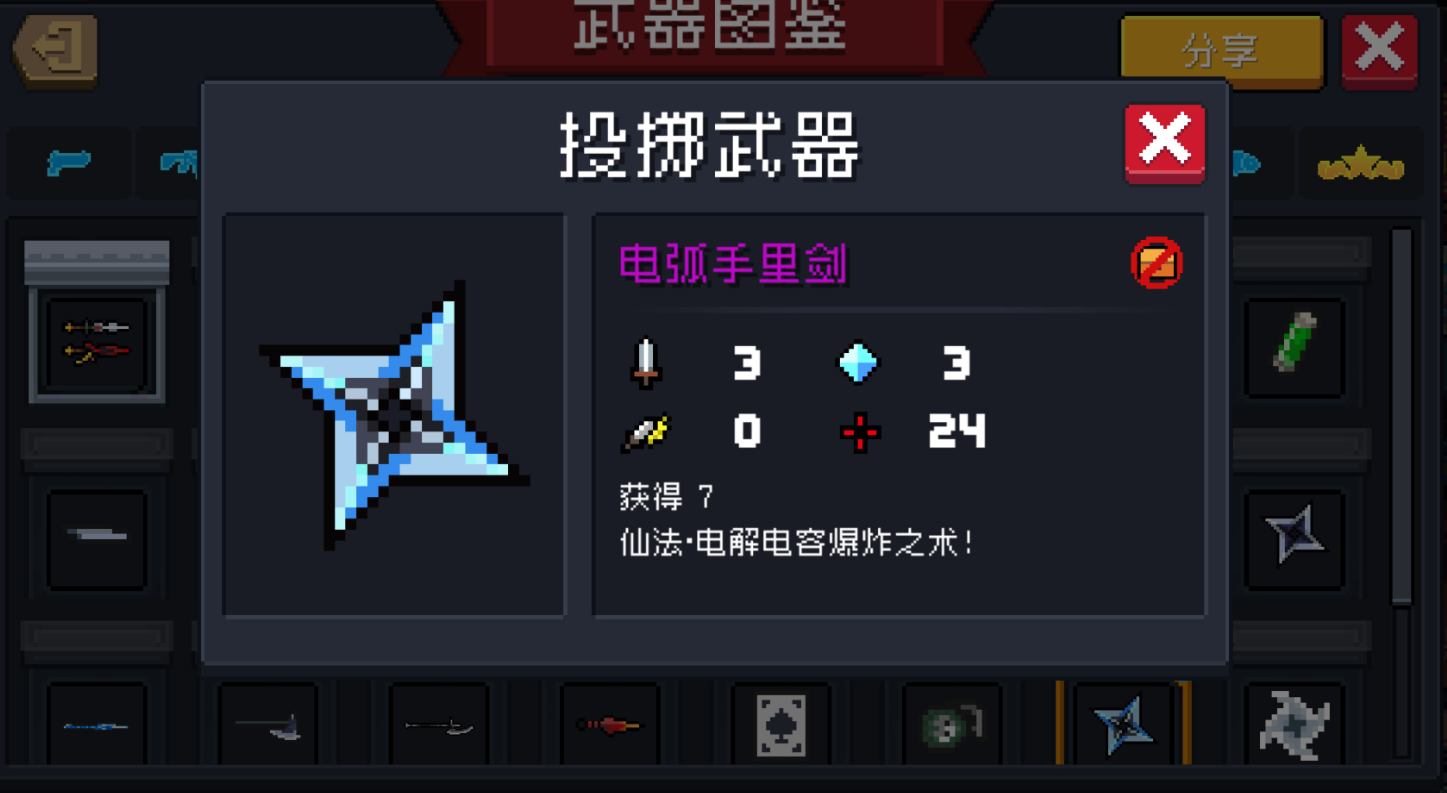Image resolution: width=1447 pixels, height=793 pixels.
Task: Select the gold crown star category tab
Action: (x=1360, y=165)
